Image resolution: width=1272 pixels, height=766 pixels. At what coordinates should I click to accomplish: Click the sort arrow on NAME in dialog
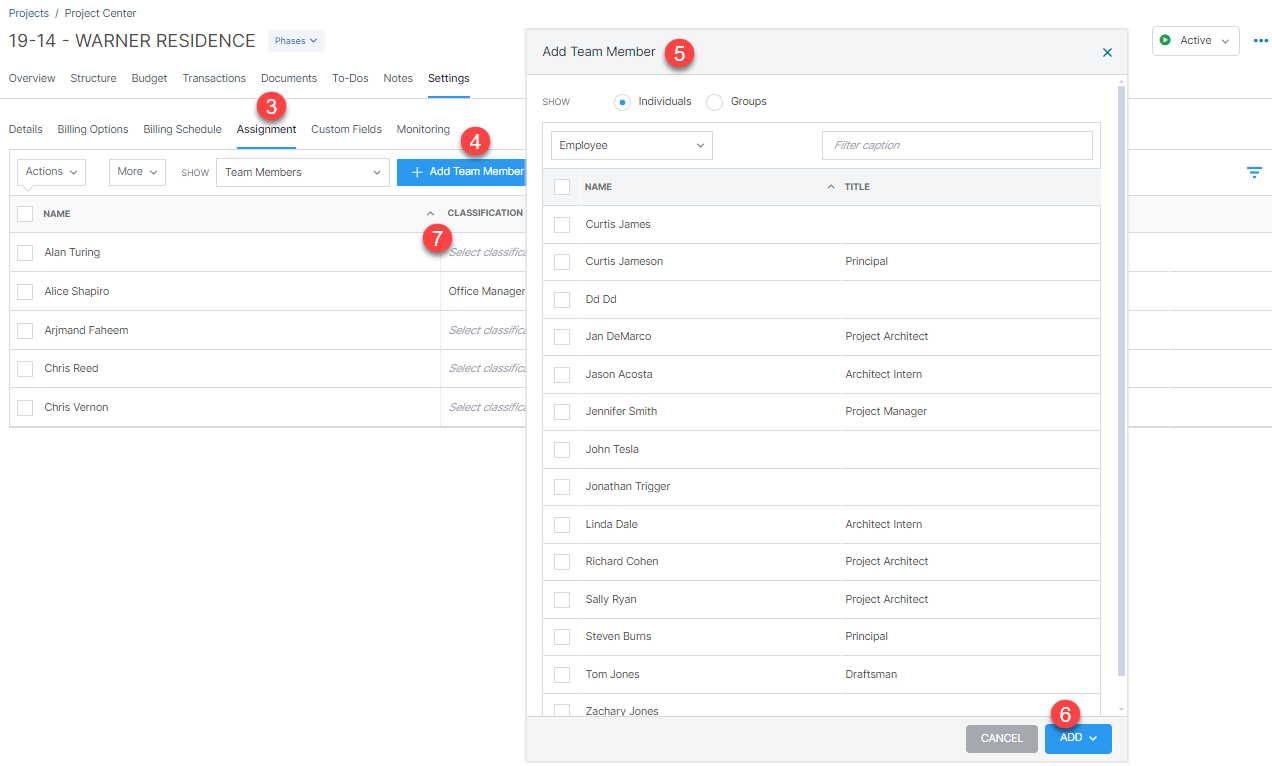point(830,187)
